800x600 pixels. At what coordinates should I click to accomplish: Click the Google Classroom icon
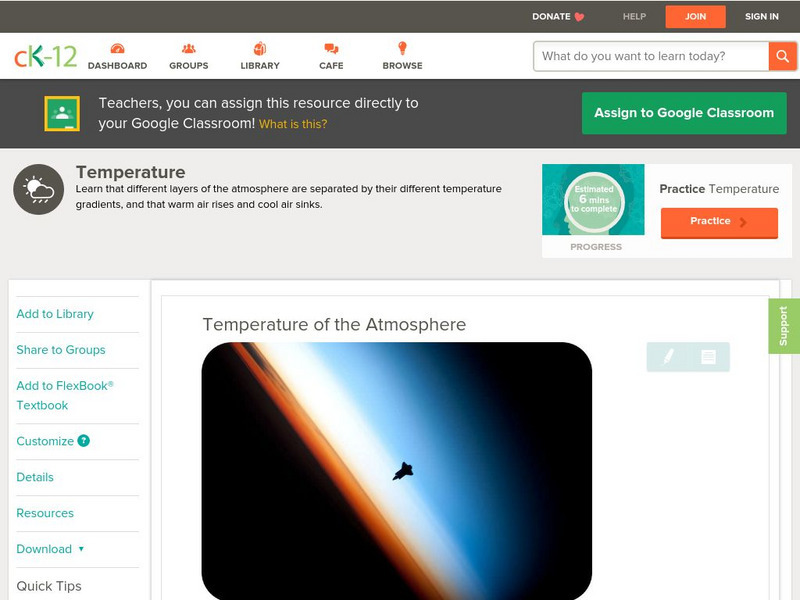tap(62, 113)
